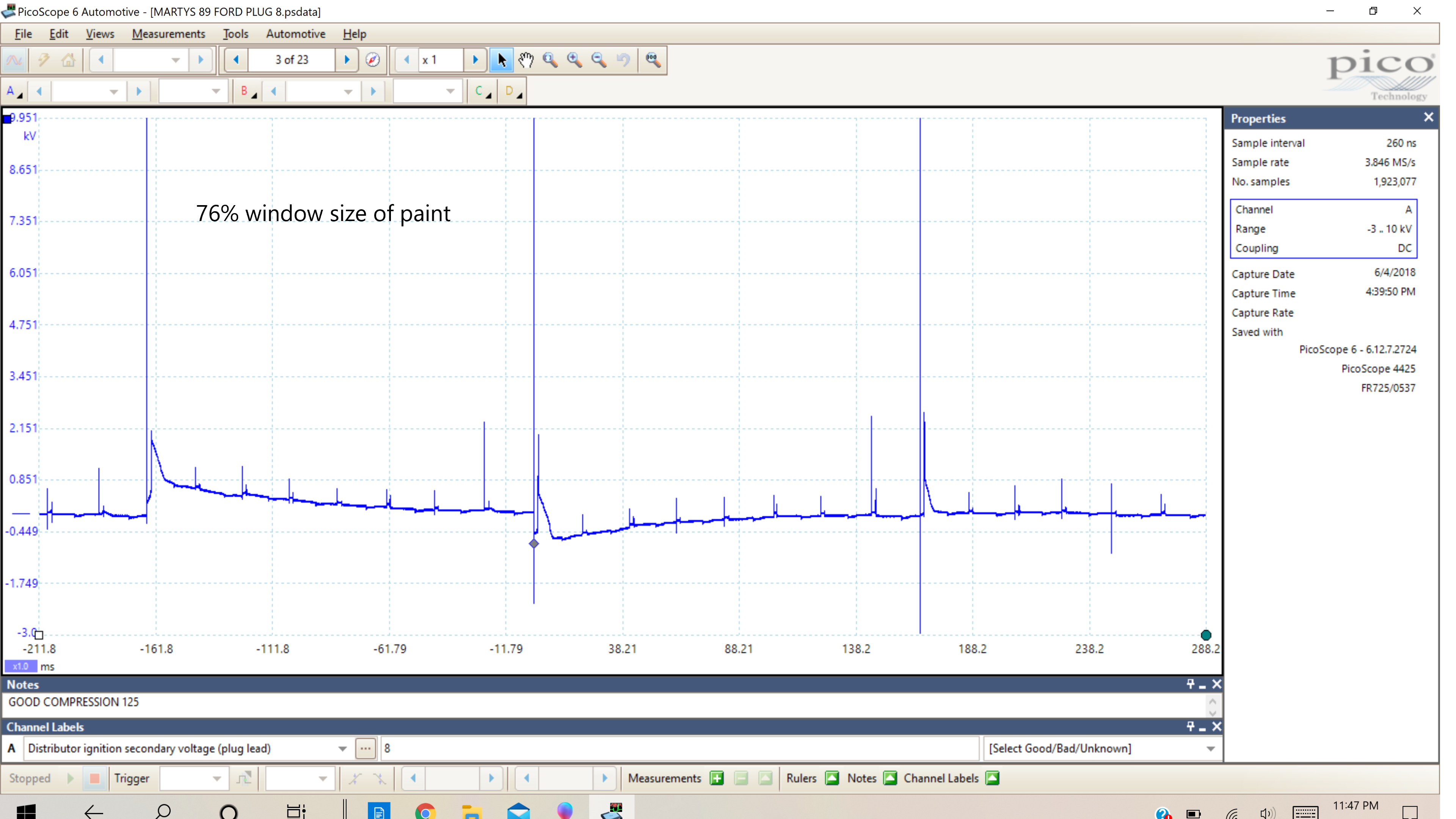Open Windows taskbar search
Image resolution: width=1456 pixels, height=819 pixels.
coord(163,812)
